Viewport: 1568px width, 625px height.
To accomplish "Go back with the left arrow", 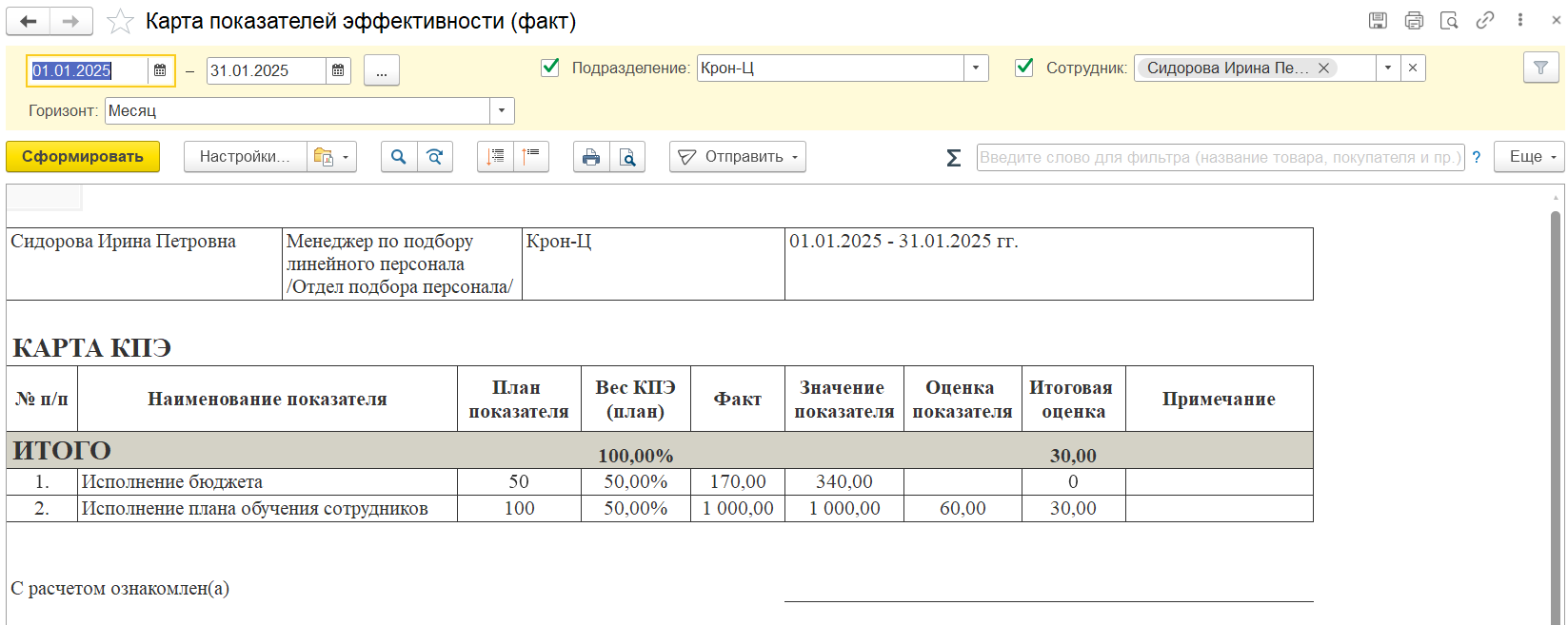I will 29,21.
